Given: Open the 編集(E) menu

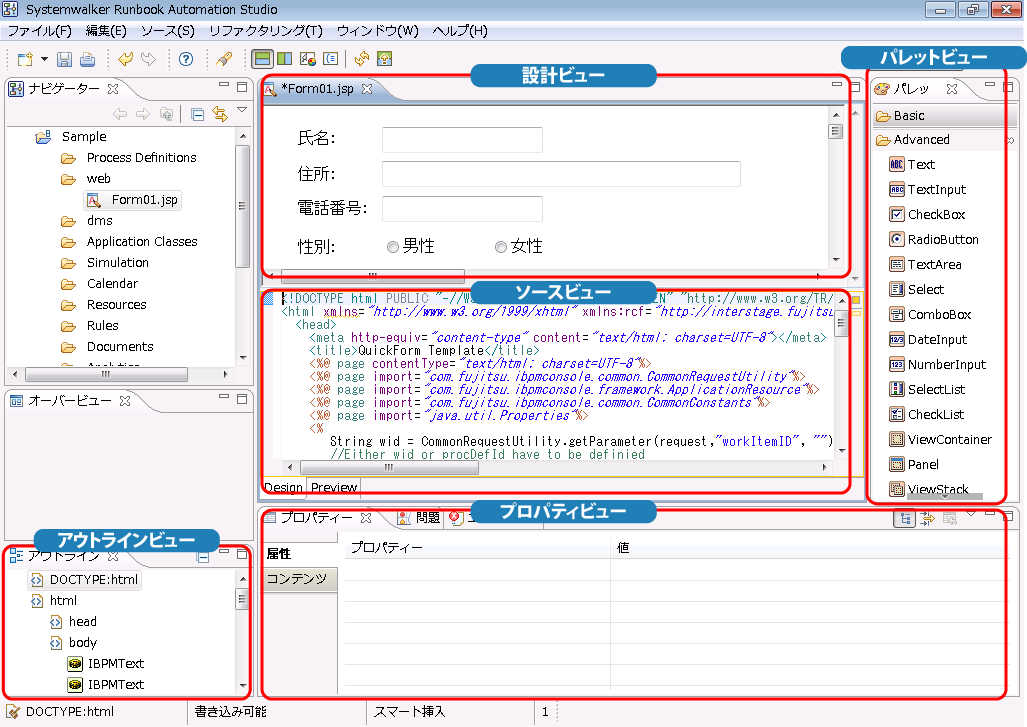Looking at the screenshot, I should (x=106, y=31).
